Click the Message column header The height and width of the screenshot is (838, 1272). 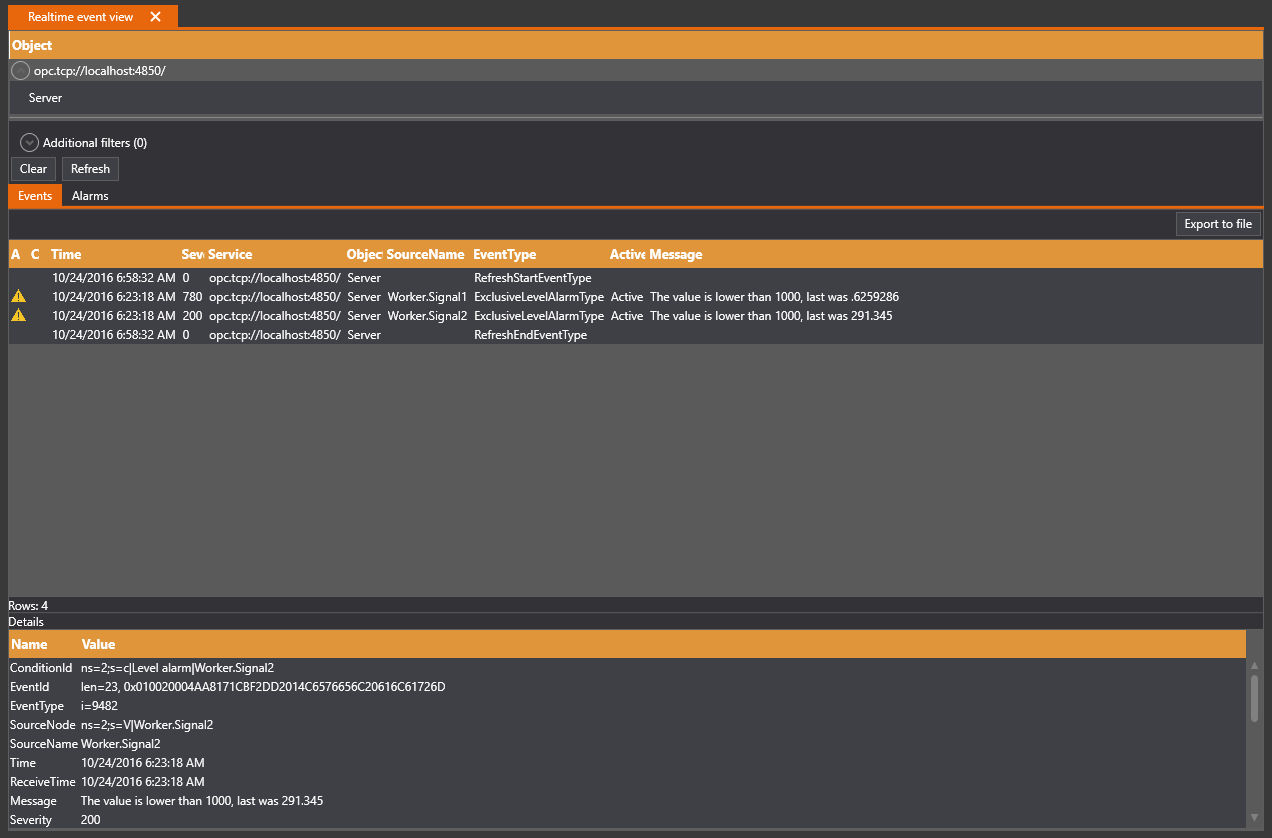(x=676, y=255)
